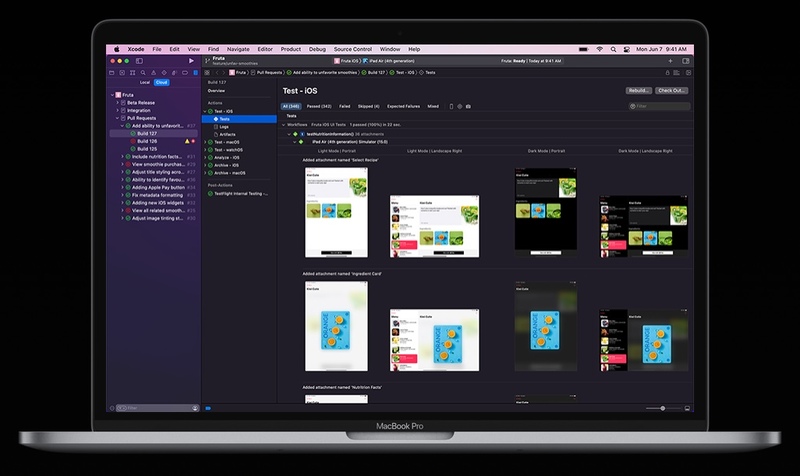Open the Issue navigator warning icon

pyautogui.click(x=154, y=73)
